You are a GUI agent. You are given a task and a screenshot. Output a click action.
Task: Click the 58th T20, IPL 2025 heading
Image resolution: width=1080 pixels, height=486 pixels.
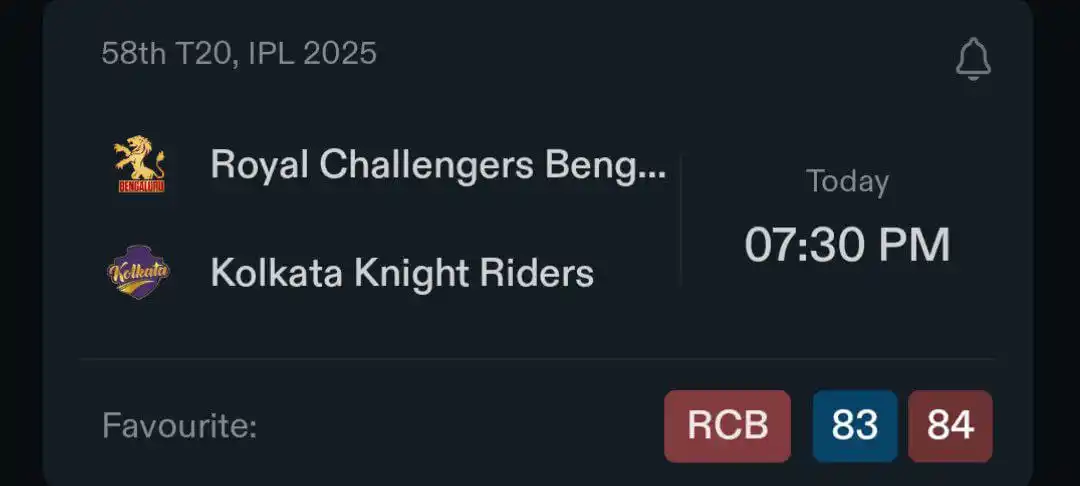click(x=239, y=54)
